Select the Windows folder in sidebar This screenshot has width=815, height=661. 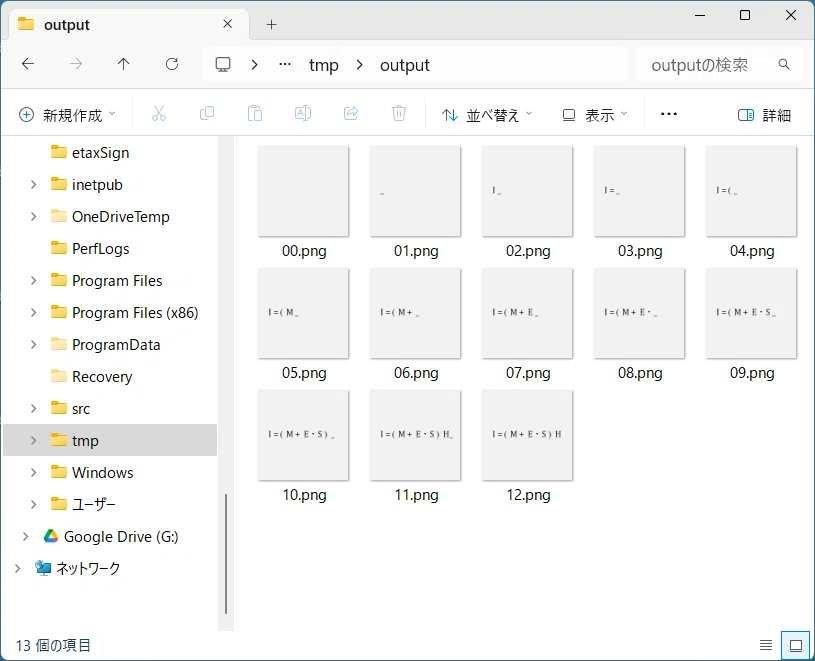tap(102, 472)
